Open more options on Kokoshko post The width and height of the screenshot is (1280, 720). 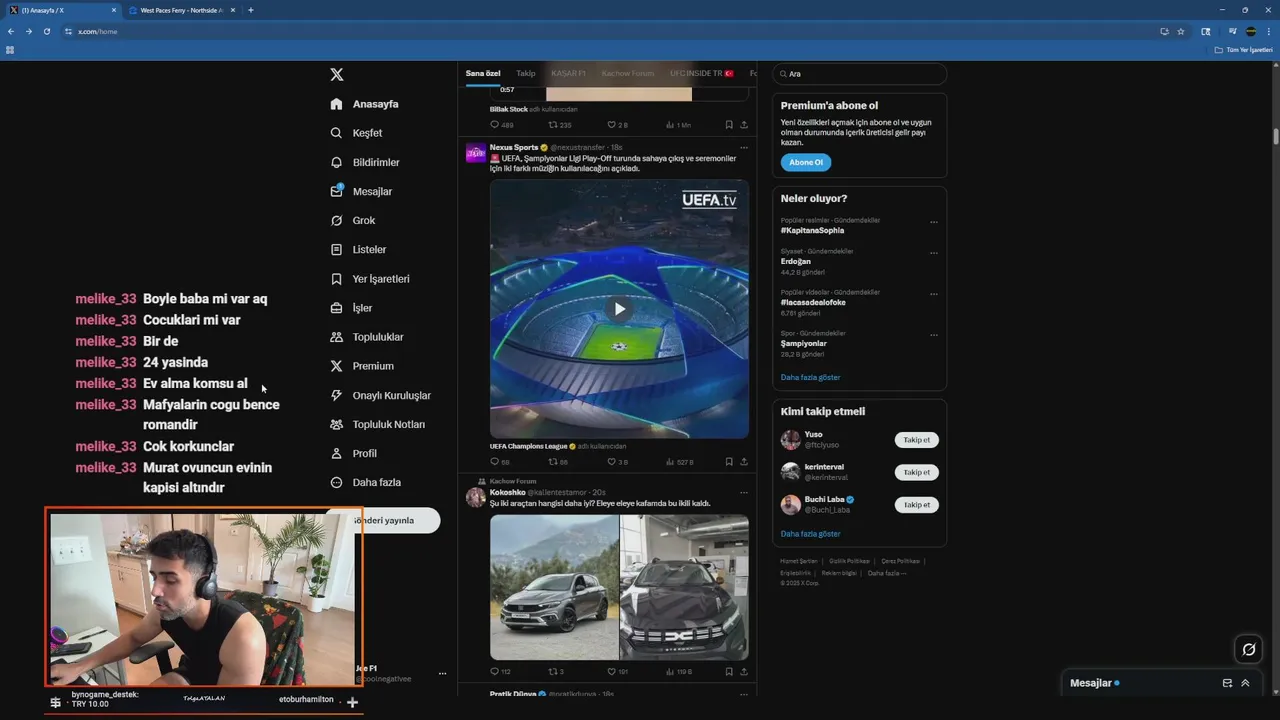[744, 492]
